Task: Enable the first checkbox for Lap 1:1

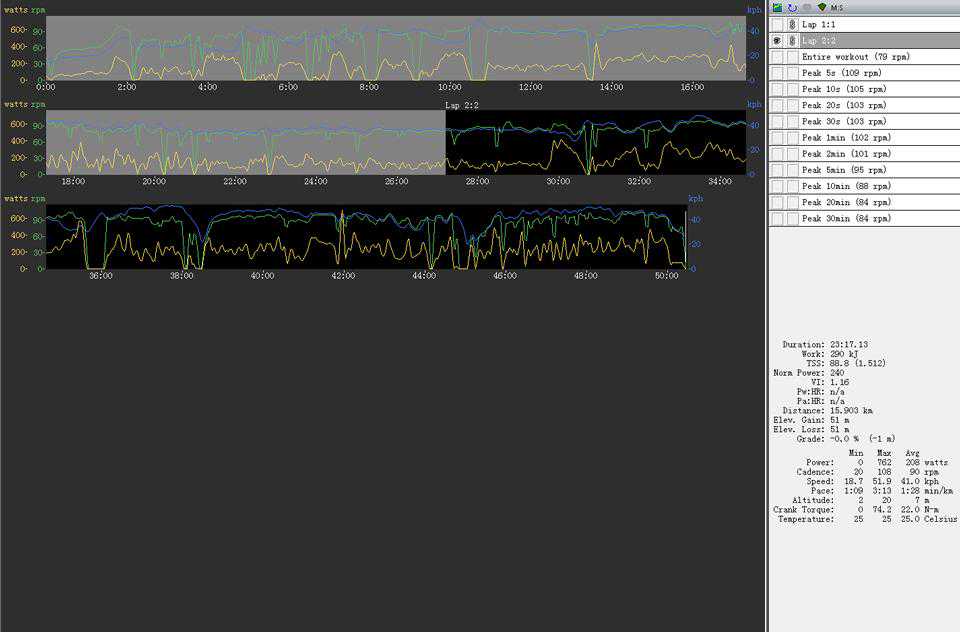Action: pos(777,24)
